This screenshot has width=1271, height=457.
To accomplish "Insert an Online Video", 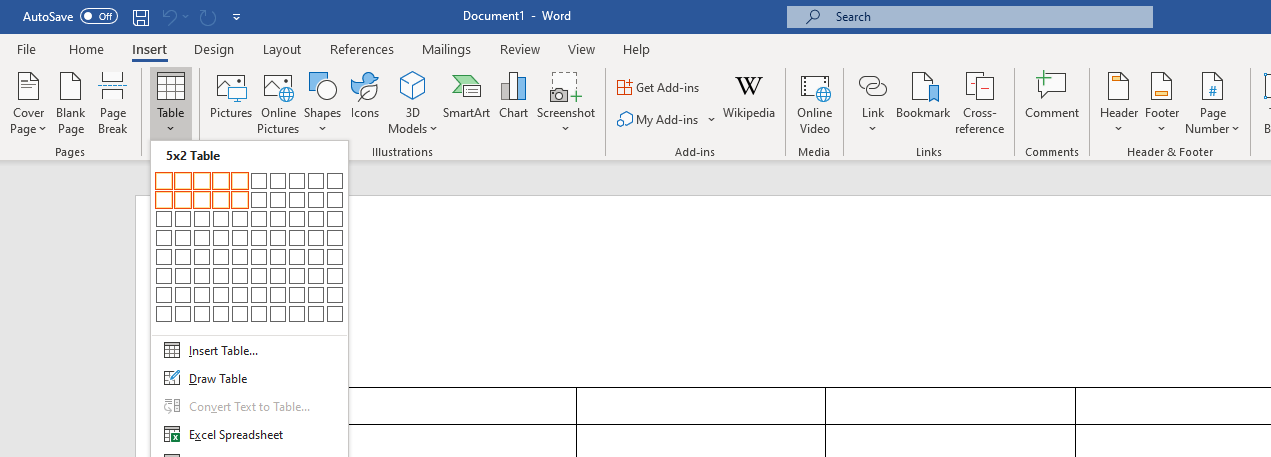I will click(x=815, y=103).
